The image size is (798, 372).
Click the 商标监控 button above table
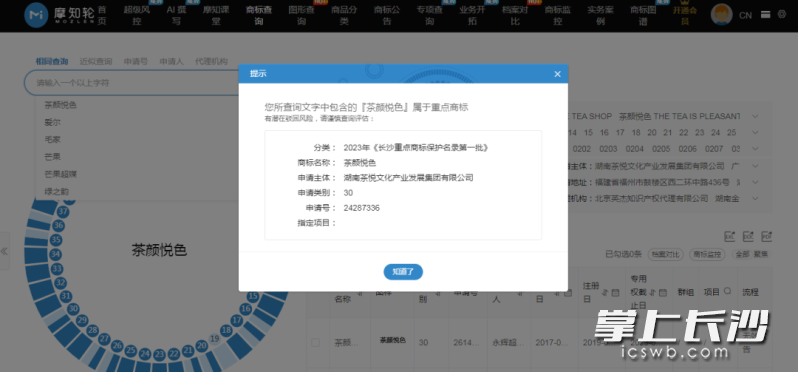(707, 254)
